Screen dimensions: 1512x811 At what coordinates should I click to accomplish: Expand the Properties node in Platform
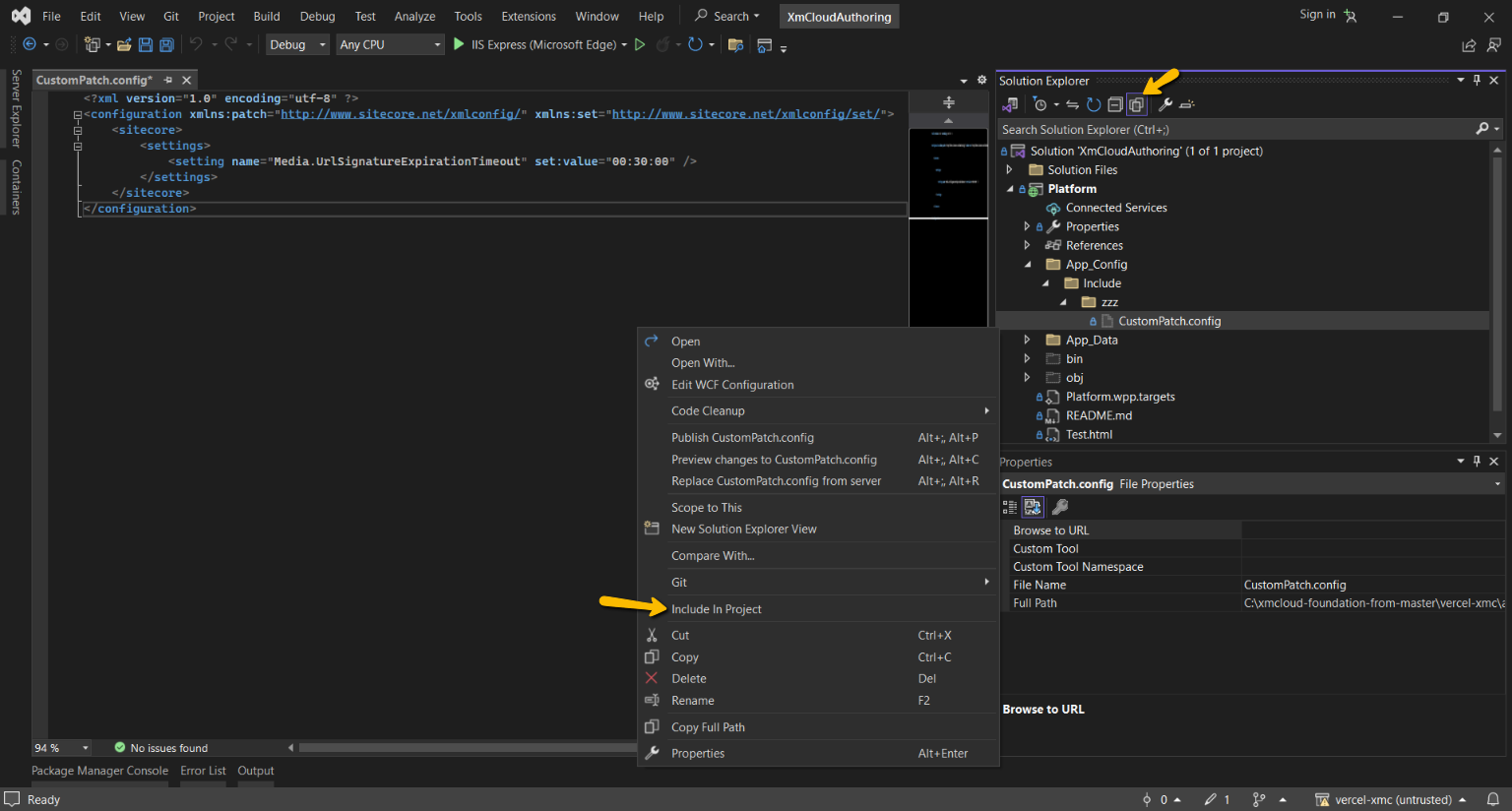[1027, 226]
